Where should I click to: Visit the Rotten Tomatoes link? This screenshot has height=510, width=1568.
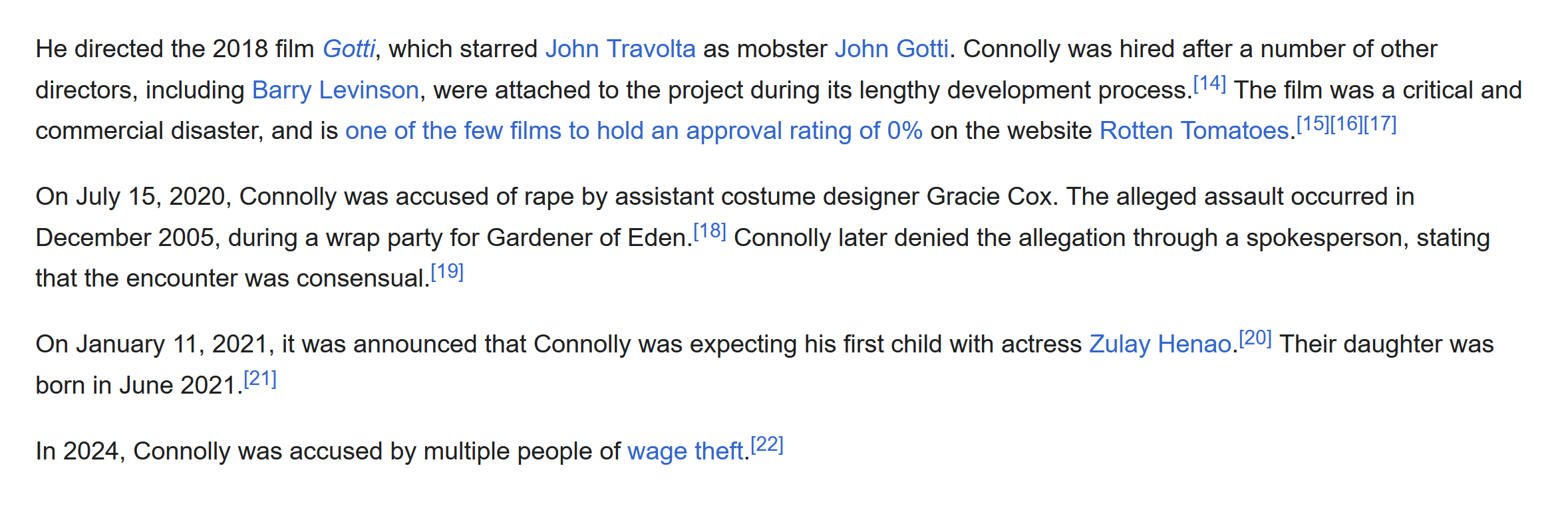tap(1194, 131)
